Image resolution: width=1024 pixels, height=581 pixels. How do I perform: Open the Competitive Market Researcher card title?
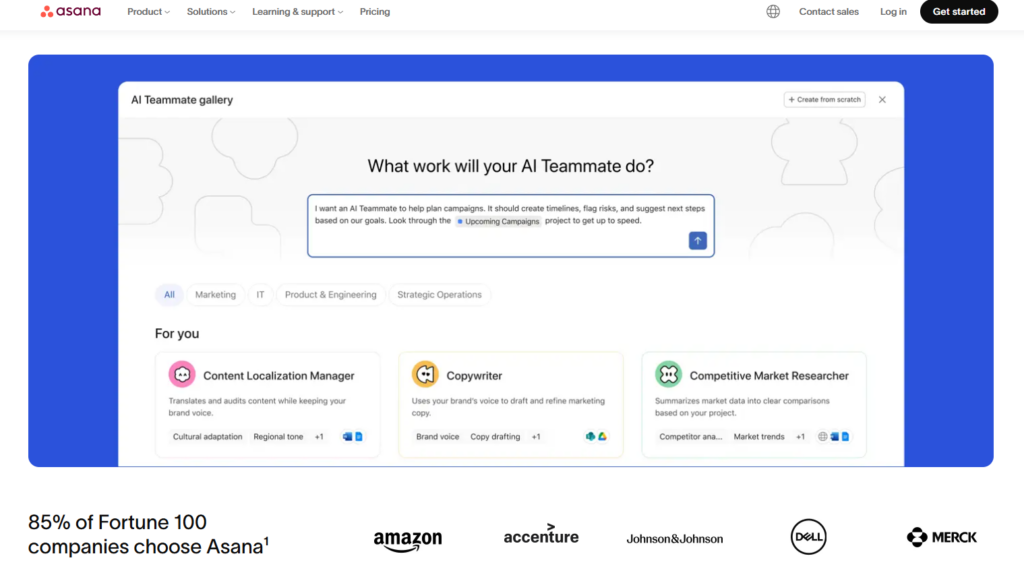pos(769,376)
